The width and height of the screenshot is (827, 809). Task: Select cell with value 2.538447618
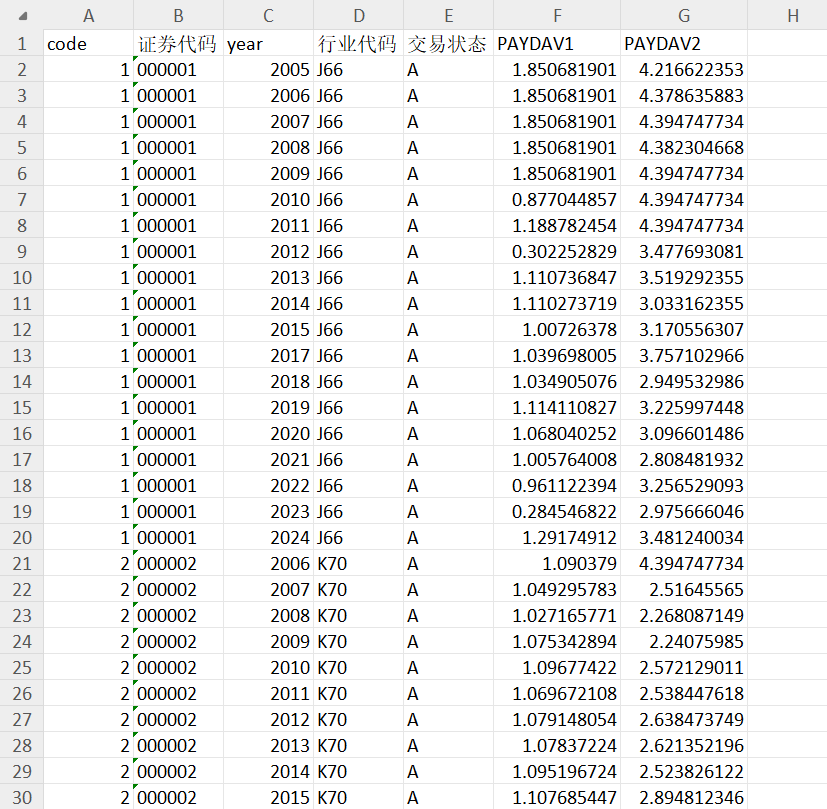pos(684,694)
